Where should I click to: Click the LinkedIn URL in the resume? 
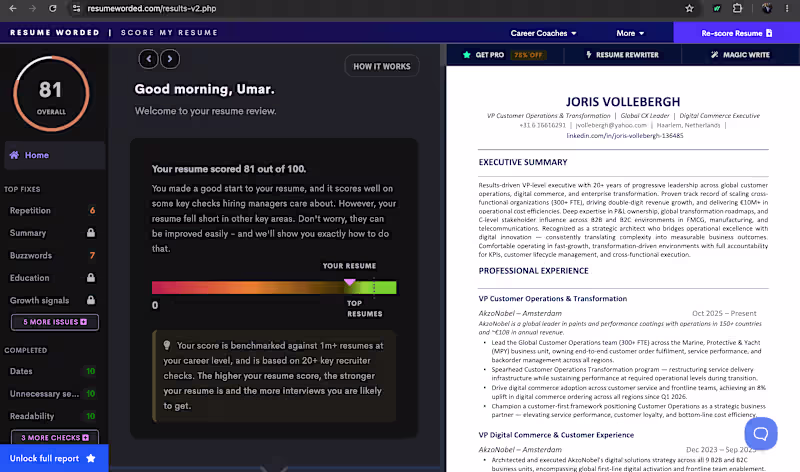pyautogui.click(x=624, y=136)
